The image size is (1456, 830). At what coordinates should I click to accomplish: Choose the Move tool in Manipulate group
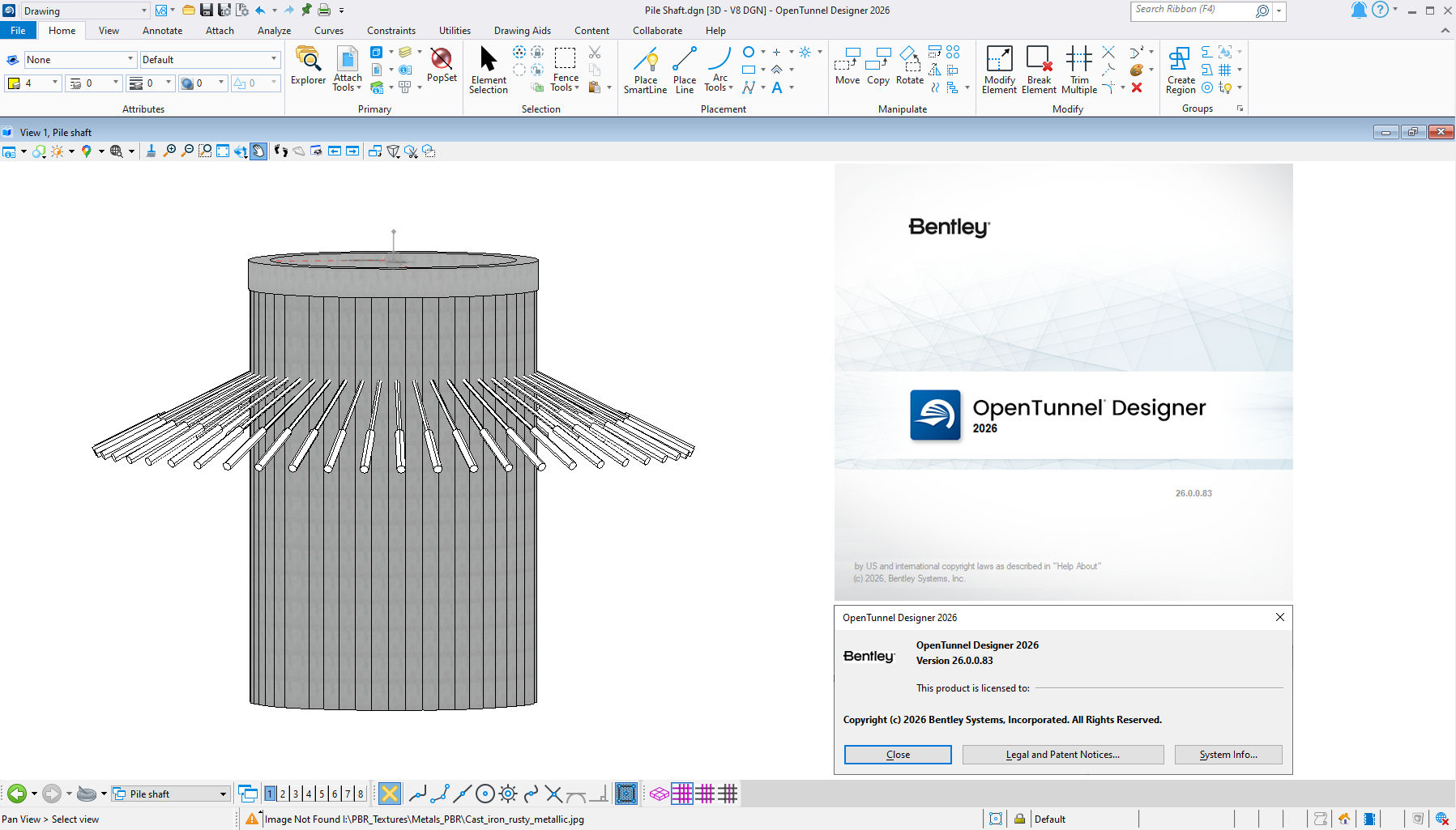tap(848, 66)
